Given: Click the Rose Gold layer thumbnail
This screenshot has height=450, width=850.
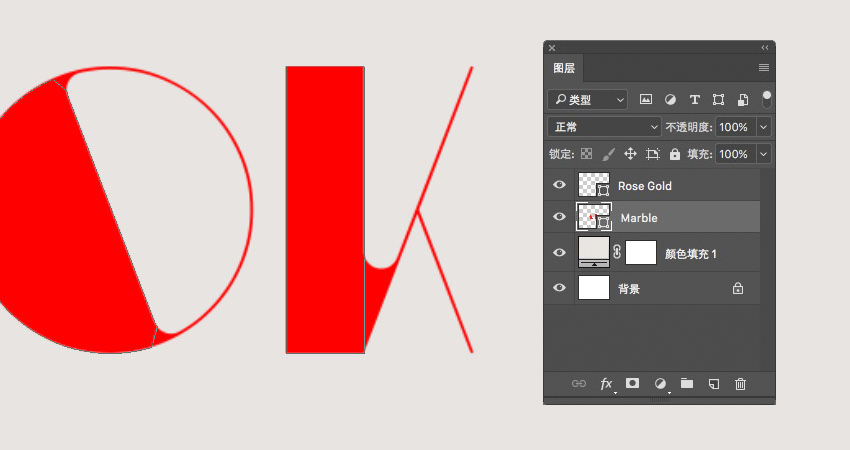Looking at the screenshot, I should (594, 185).
